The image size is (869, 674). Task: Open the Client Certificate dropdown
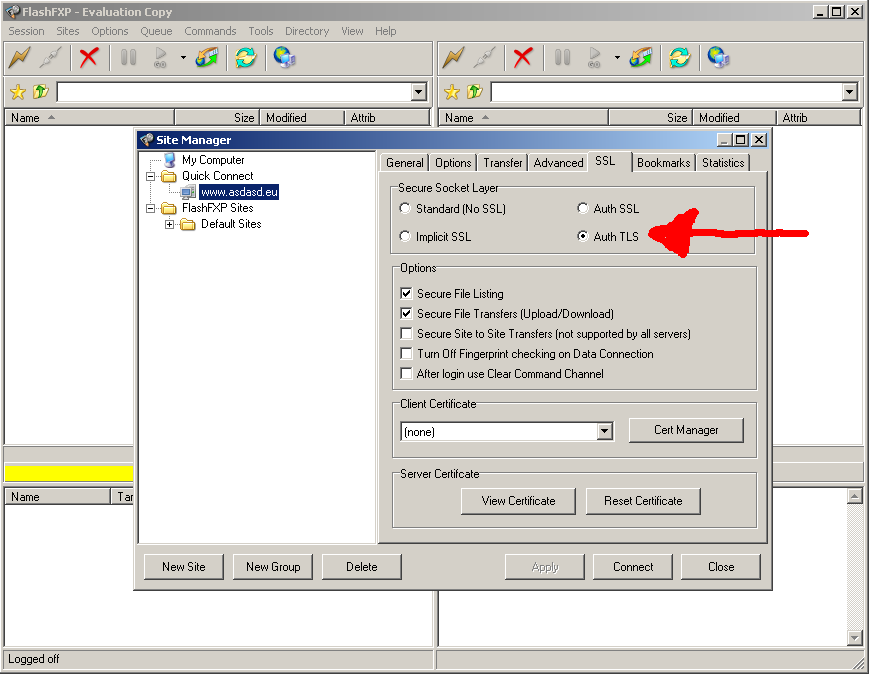[605, 431]
